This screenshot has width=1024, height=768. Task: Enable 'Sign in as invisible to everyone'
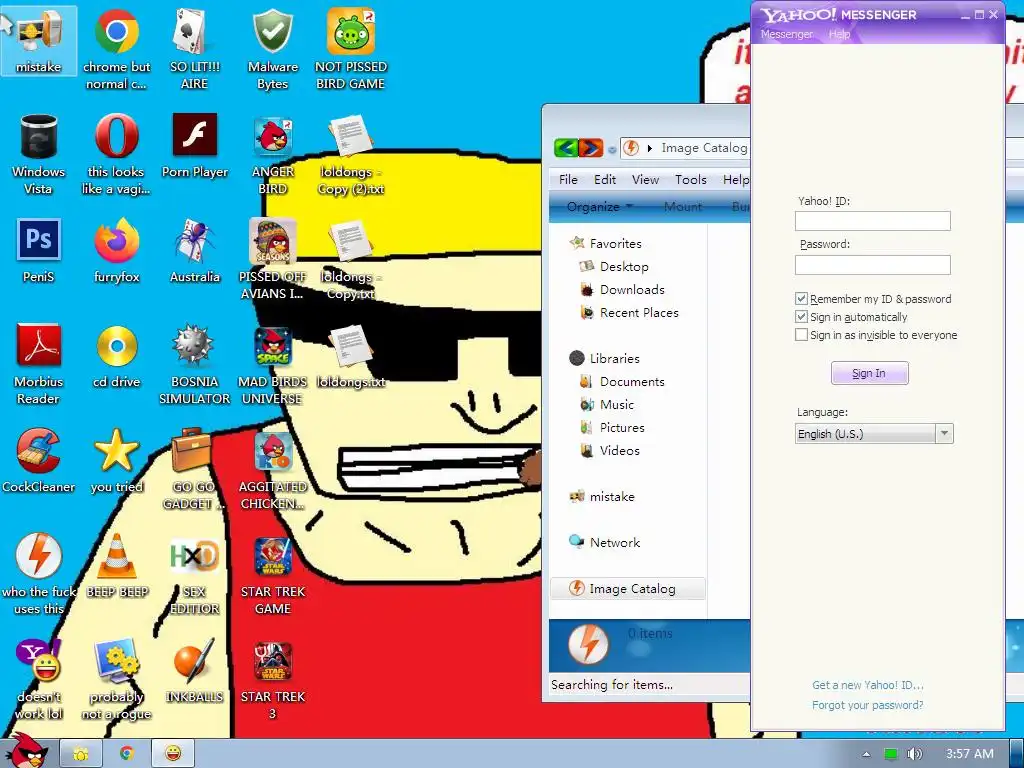(801, 335)
